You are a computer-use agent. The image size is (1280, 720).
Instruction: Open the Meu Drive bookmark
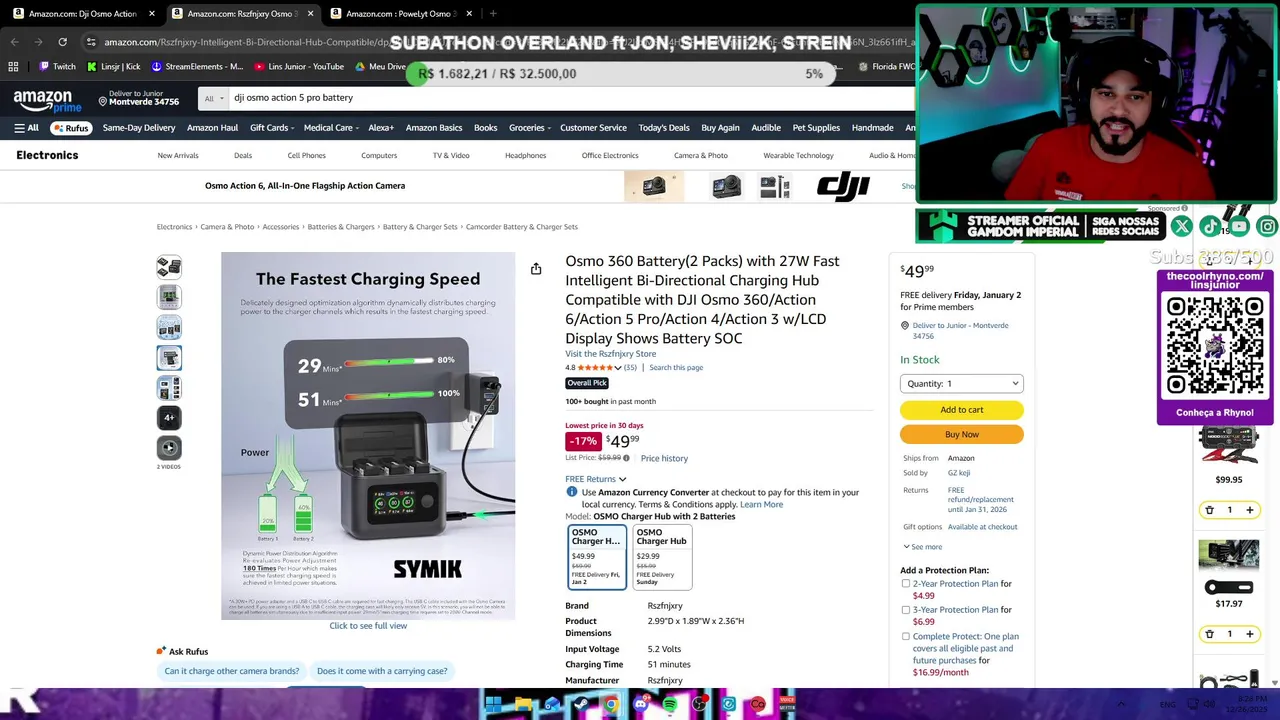[381, 67]
